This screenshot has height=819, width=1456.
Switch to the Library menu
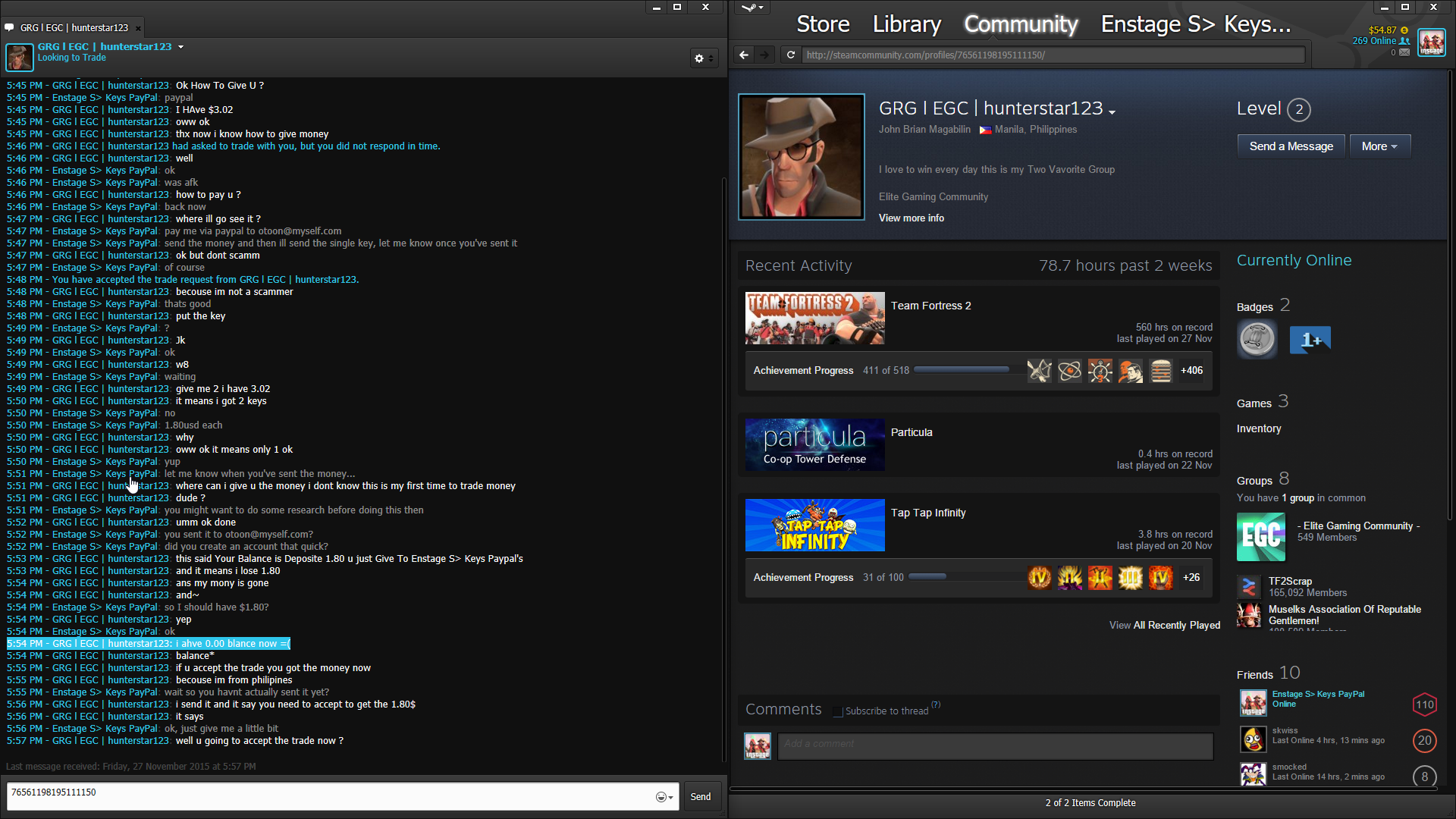(906, 24)
